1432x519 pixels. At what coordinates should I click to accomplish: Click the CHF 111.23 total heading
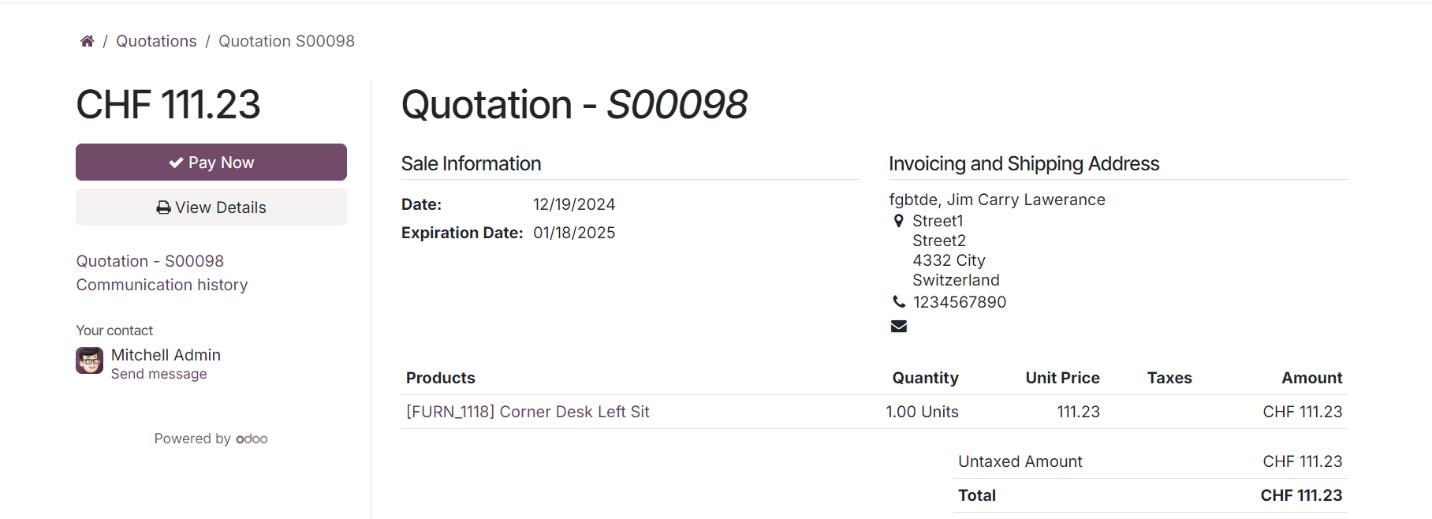click(168, 105)
